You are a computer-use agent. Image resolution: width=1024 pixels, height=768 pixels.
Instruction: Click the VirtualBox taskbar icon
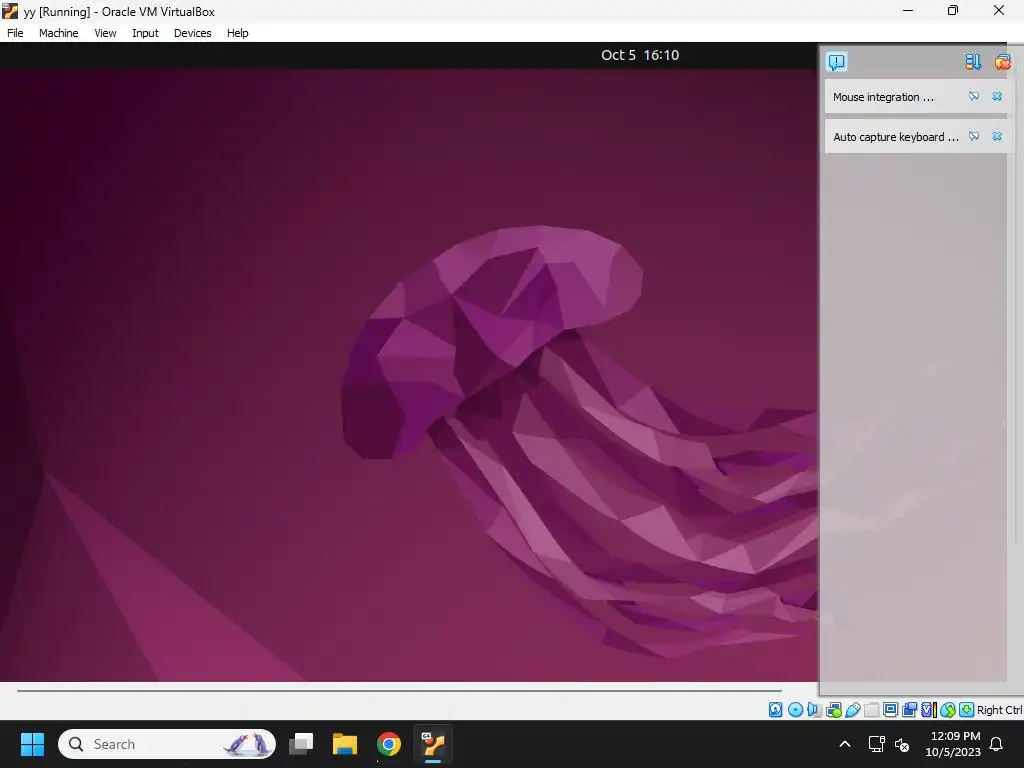coord(432,744)
